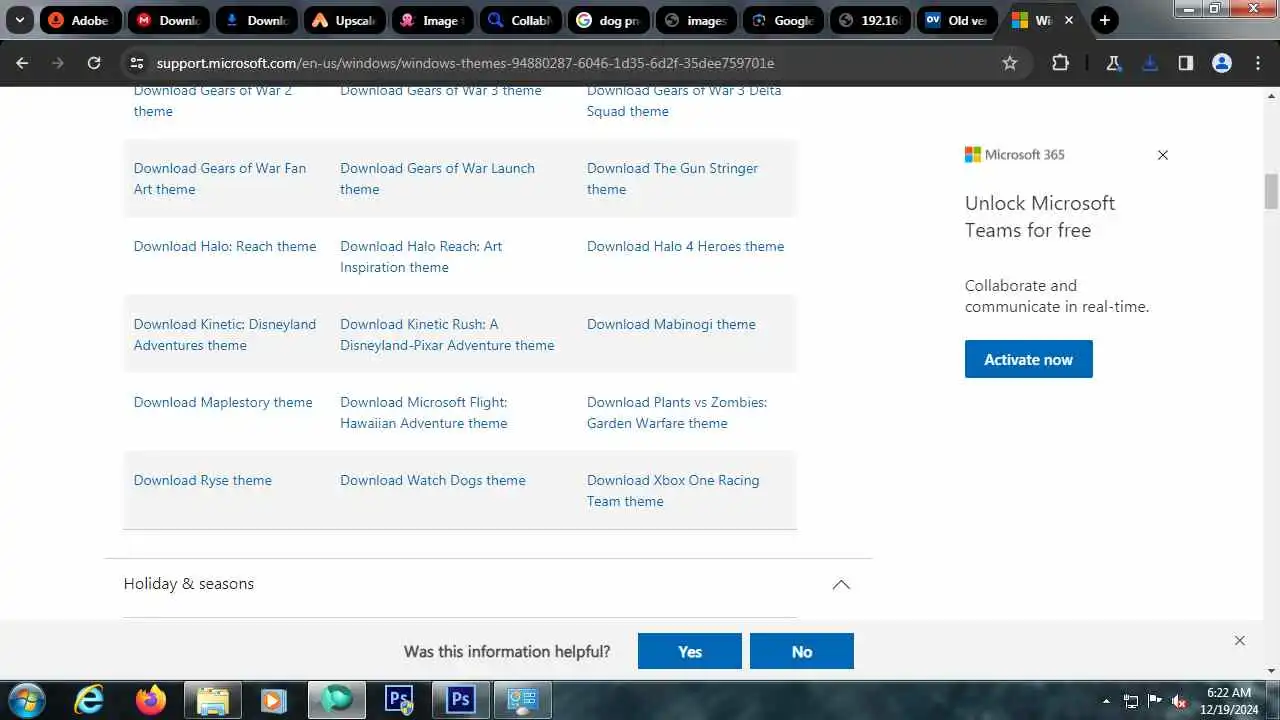The width and height of the screenshot is (1280, 720).
Task: Click the Microsoft 365 logo in the promo
Action: tap(1015, 154)
